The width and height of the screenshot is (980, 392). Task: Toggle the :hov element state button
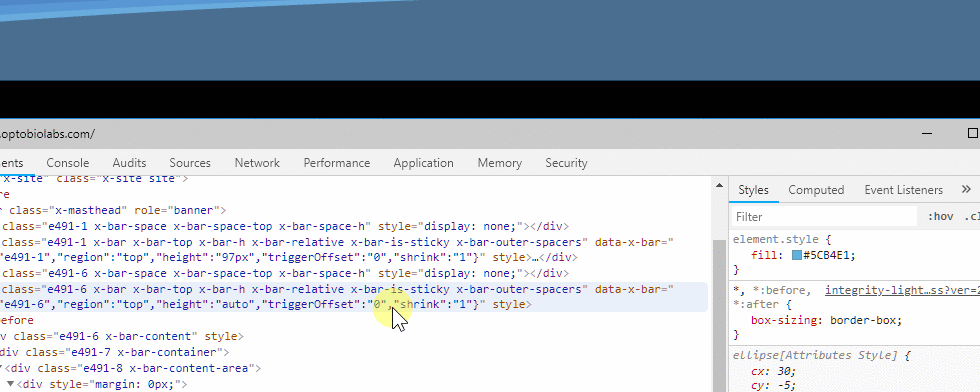click(940, 217)
